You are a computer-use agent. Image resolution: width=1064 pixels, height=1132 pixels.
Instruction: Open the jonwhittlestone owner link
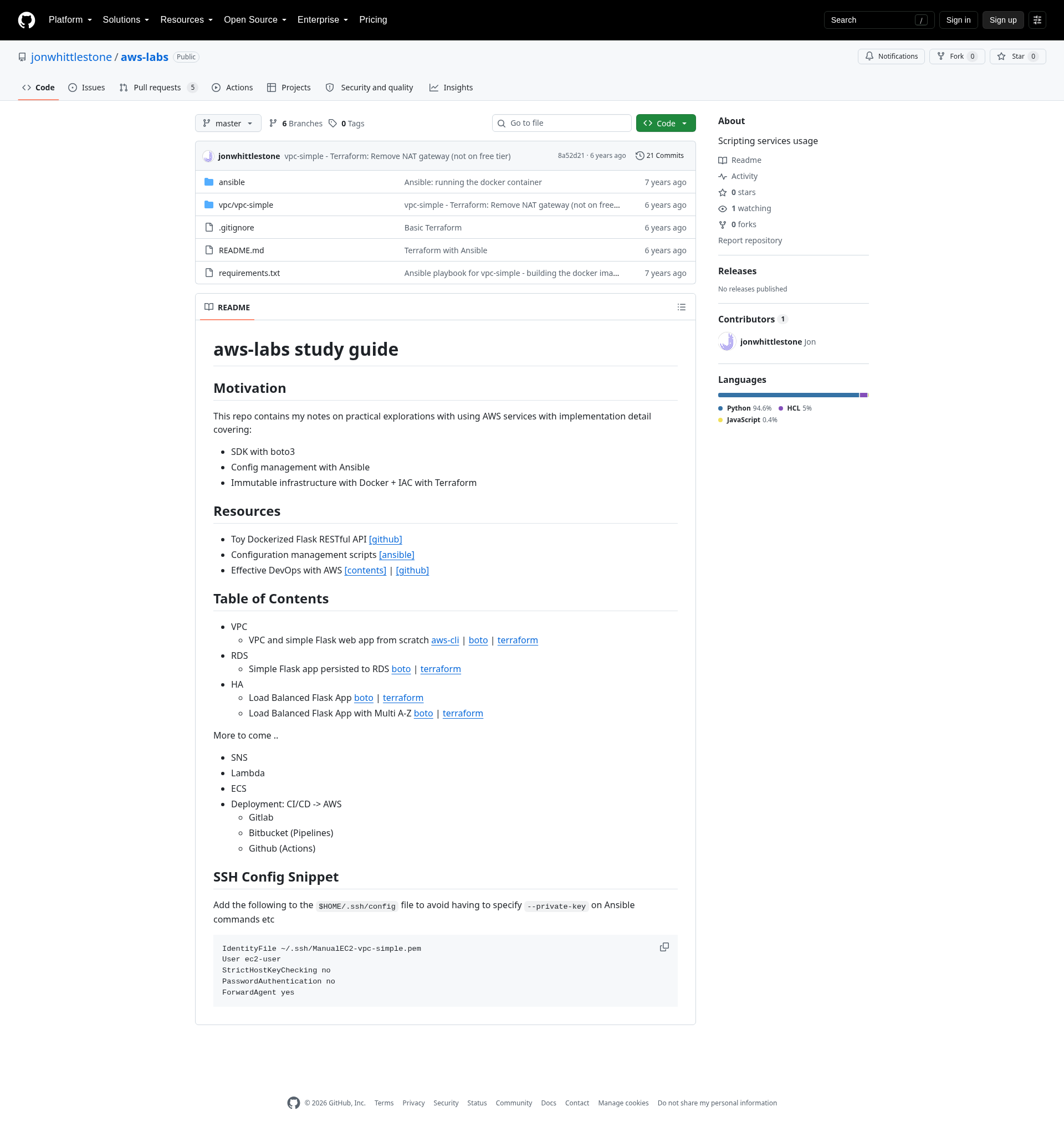click(71, 57)
